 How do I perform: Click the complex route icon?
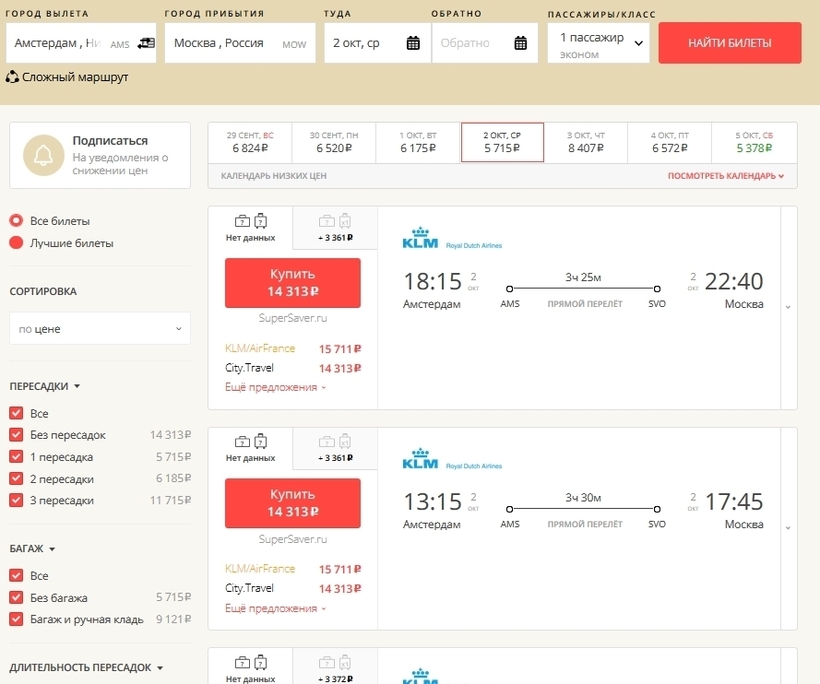pyautogui.click(x=13, y=77)
